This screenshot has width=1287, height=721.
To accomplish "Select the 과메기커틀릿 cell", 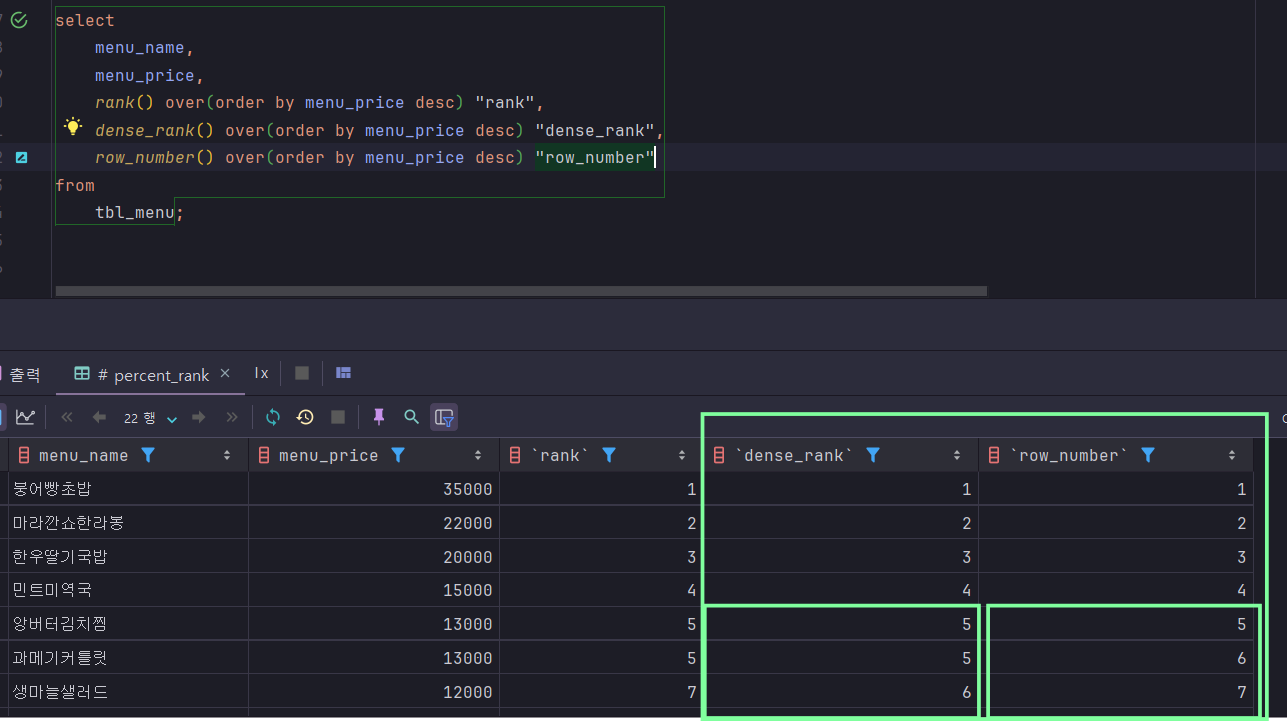I will [128, 658].
